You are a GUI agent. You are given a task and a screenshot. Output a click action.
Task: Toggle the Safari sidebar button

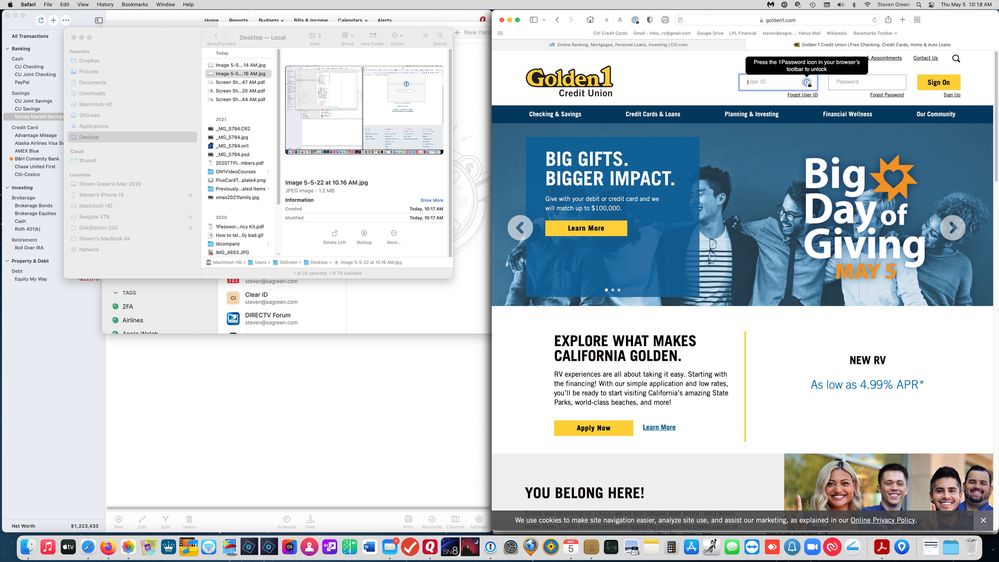[x=533, y=20]
